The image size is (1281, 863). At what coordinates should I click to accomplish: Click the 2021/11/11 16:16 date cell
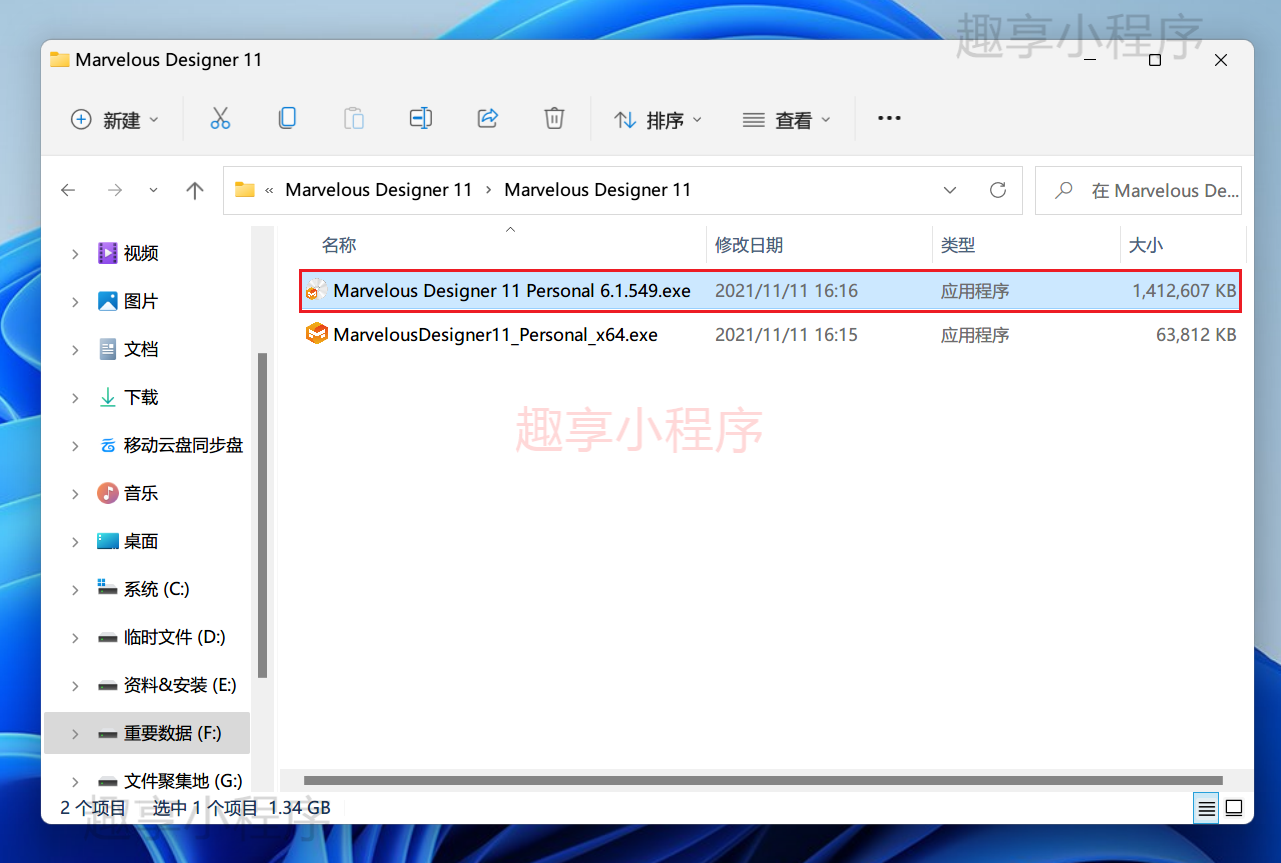tap(786, 291)
